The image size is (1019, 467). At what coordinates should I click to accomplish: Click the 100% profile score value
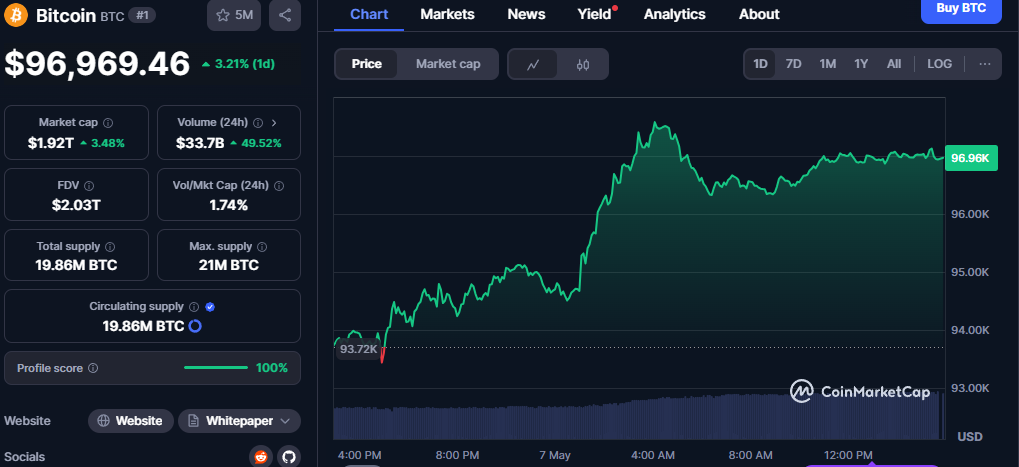point(272,368)
